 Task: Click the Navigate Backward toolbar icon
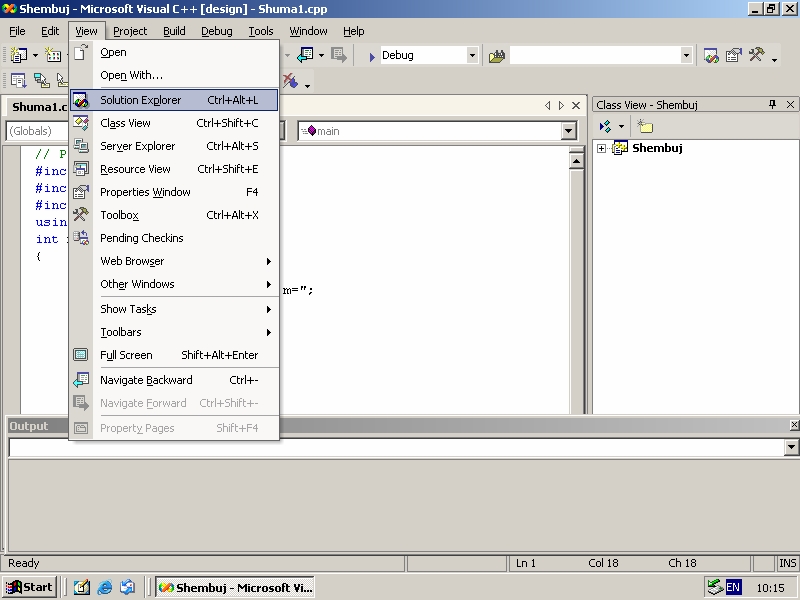(306, 55)
